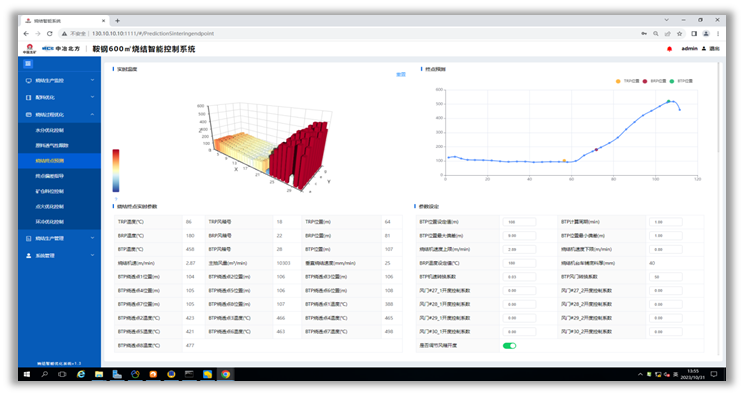
Task: Collapse the 烧结过程优化 submenu chevron
Action: pyautogui.click(x=92, y=114)
